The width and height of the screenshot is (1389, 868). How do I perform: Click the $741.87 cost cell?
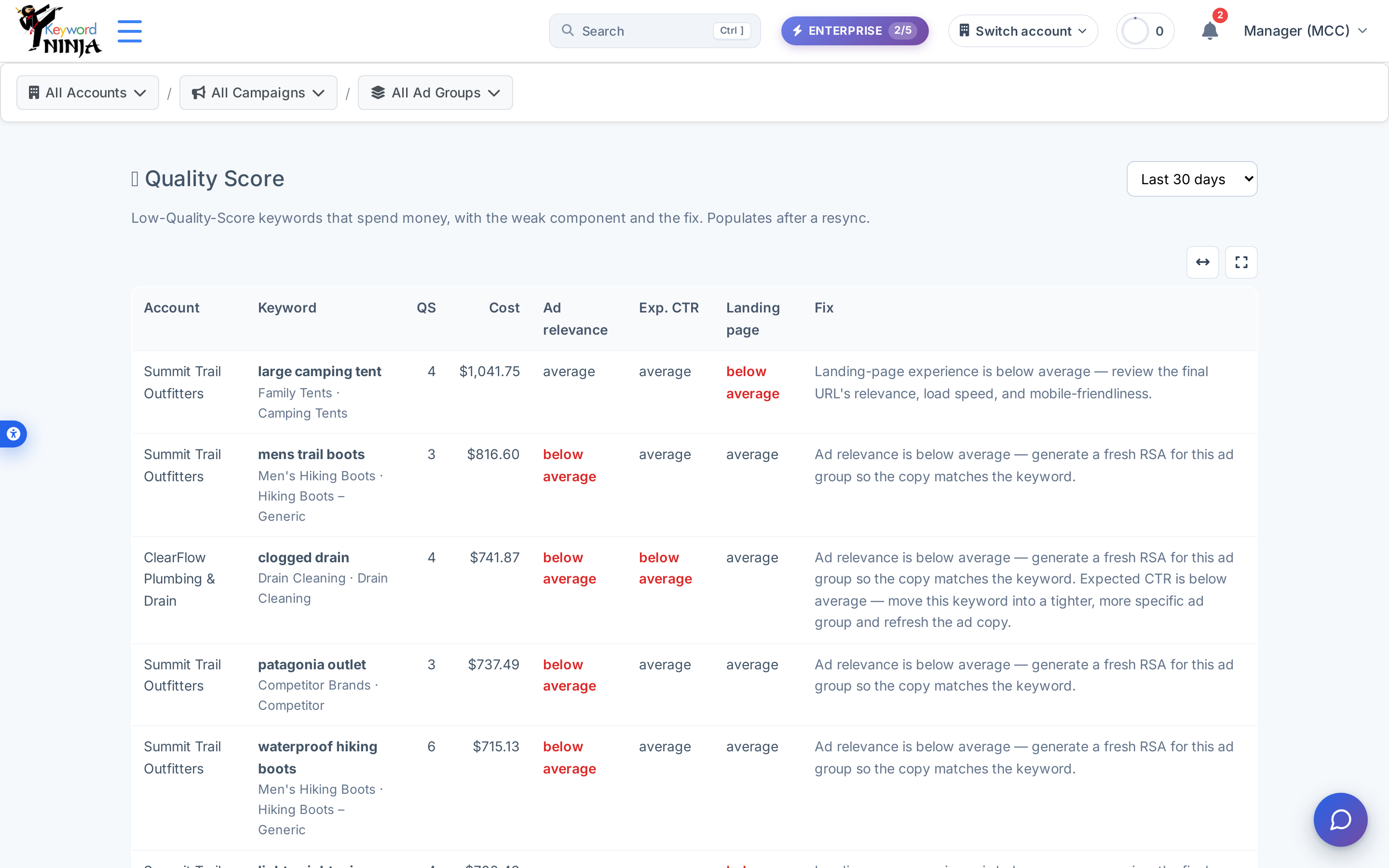coord(494,557)
